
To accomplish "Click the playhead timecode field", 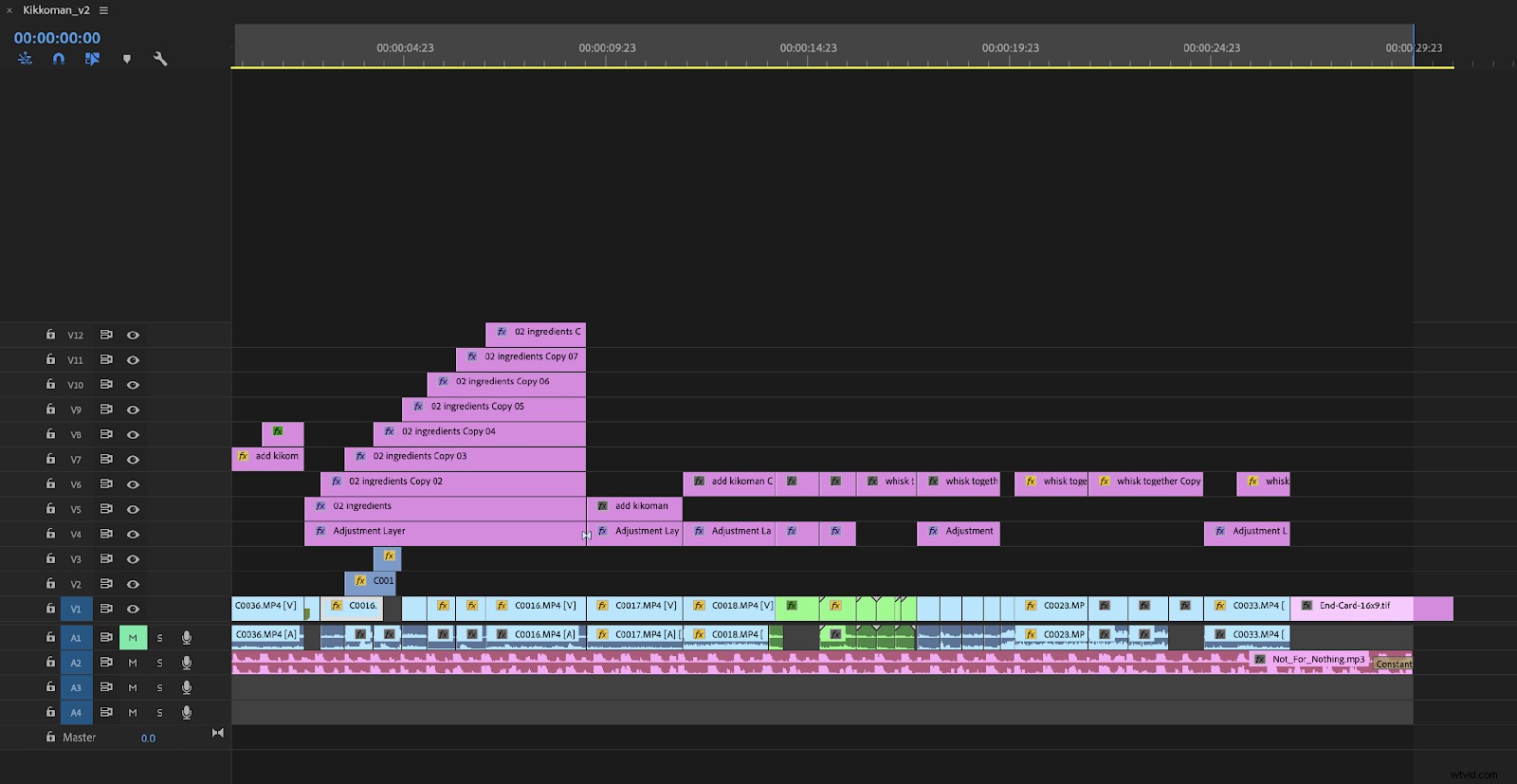I will (x=57, y=38).
